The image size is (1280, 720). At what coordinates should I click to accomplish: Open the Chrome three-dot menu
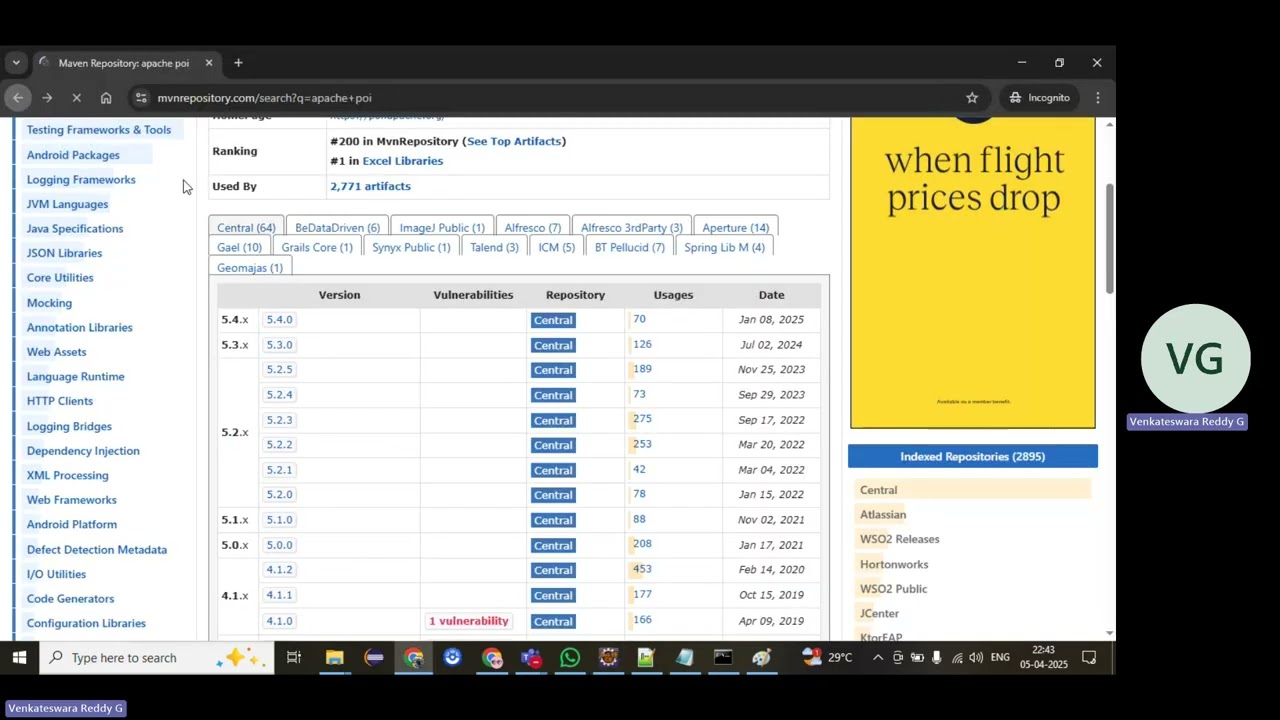click(x=1098, y=98)
